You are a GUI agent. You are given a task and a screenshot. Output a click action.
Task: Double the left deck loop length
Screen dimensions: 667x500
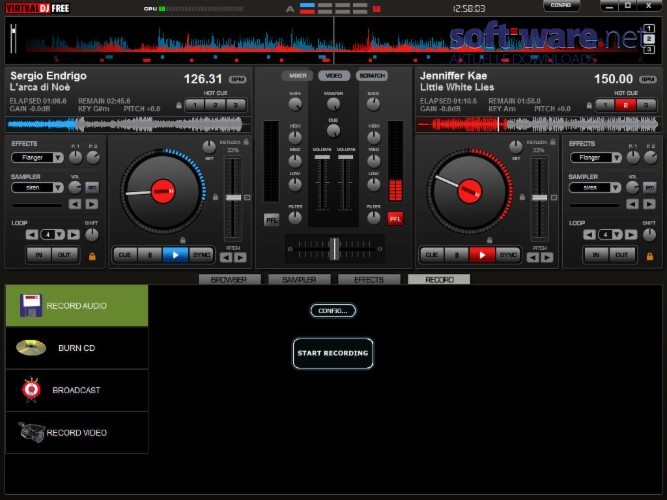(x=73, y=234)
